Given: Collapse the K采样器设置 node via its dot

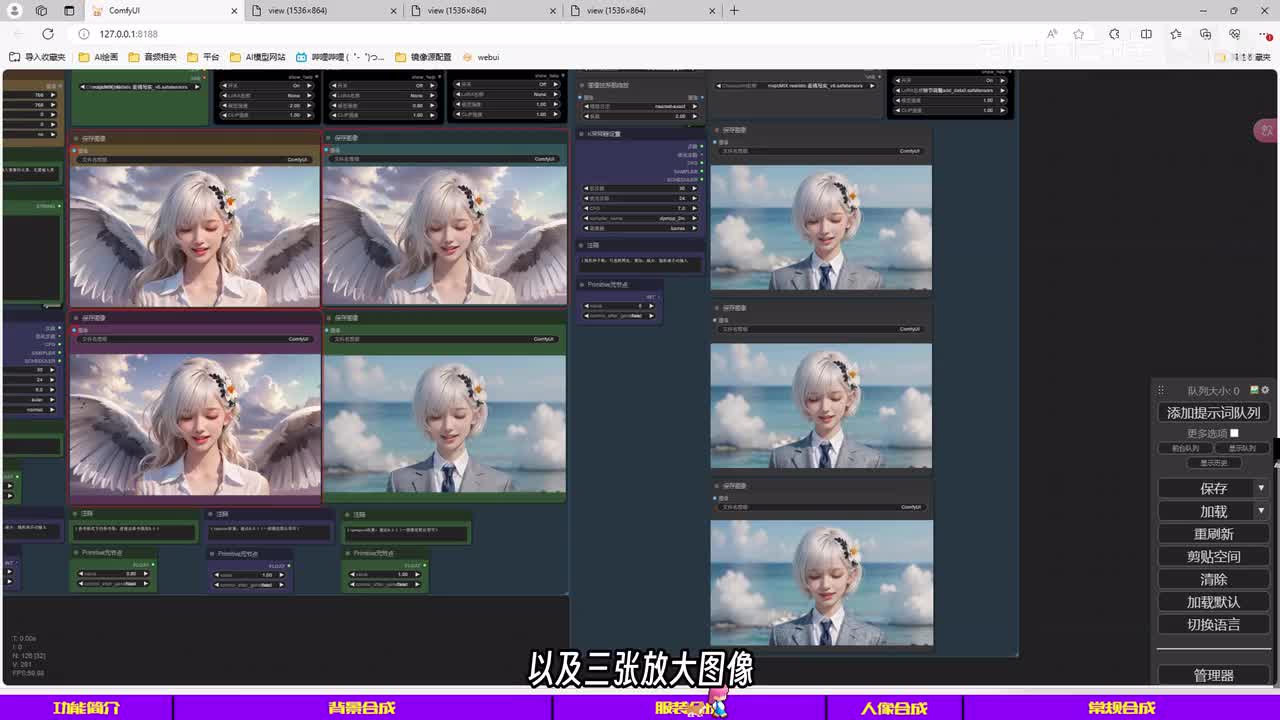Looking at the screenshot, I should 582,134.
